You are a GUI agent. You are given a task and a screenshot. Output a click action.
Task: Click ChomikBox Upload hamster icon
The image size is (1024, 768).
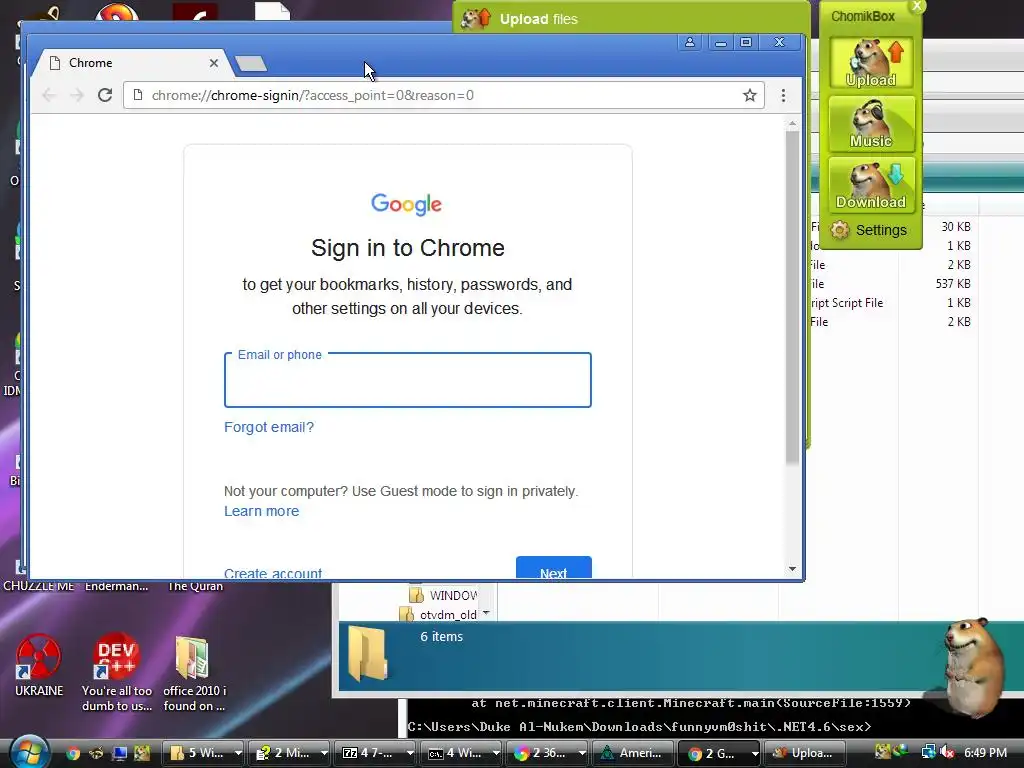click(871, 62)
